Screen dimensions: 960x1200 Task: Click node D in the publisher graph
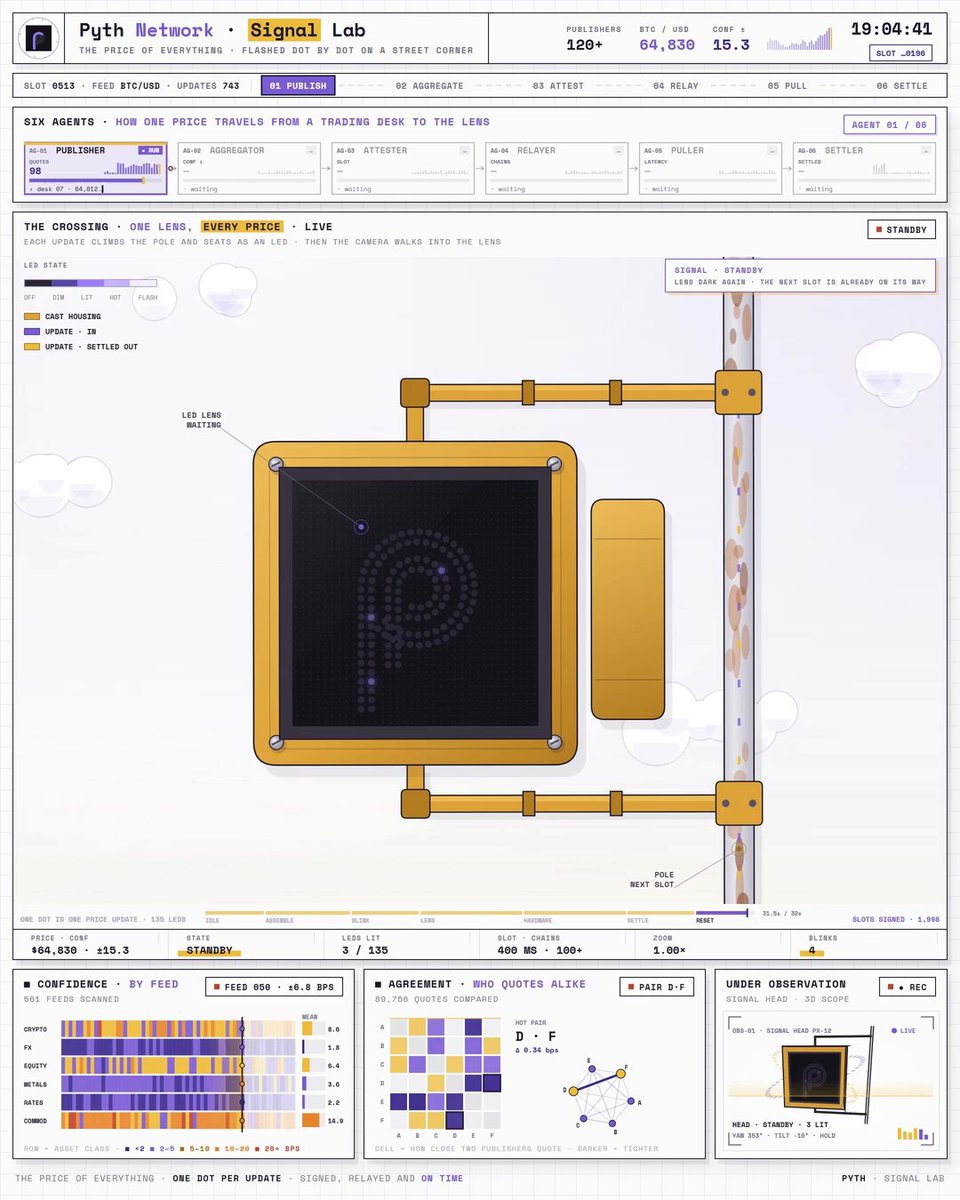(574, 1090)
